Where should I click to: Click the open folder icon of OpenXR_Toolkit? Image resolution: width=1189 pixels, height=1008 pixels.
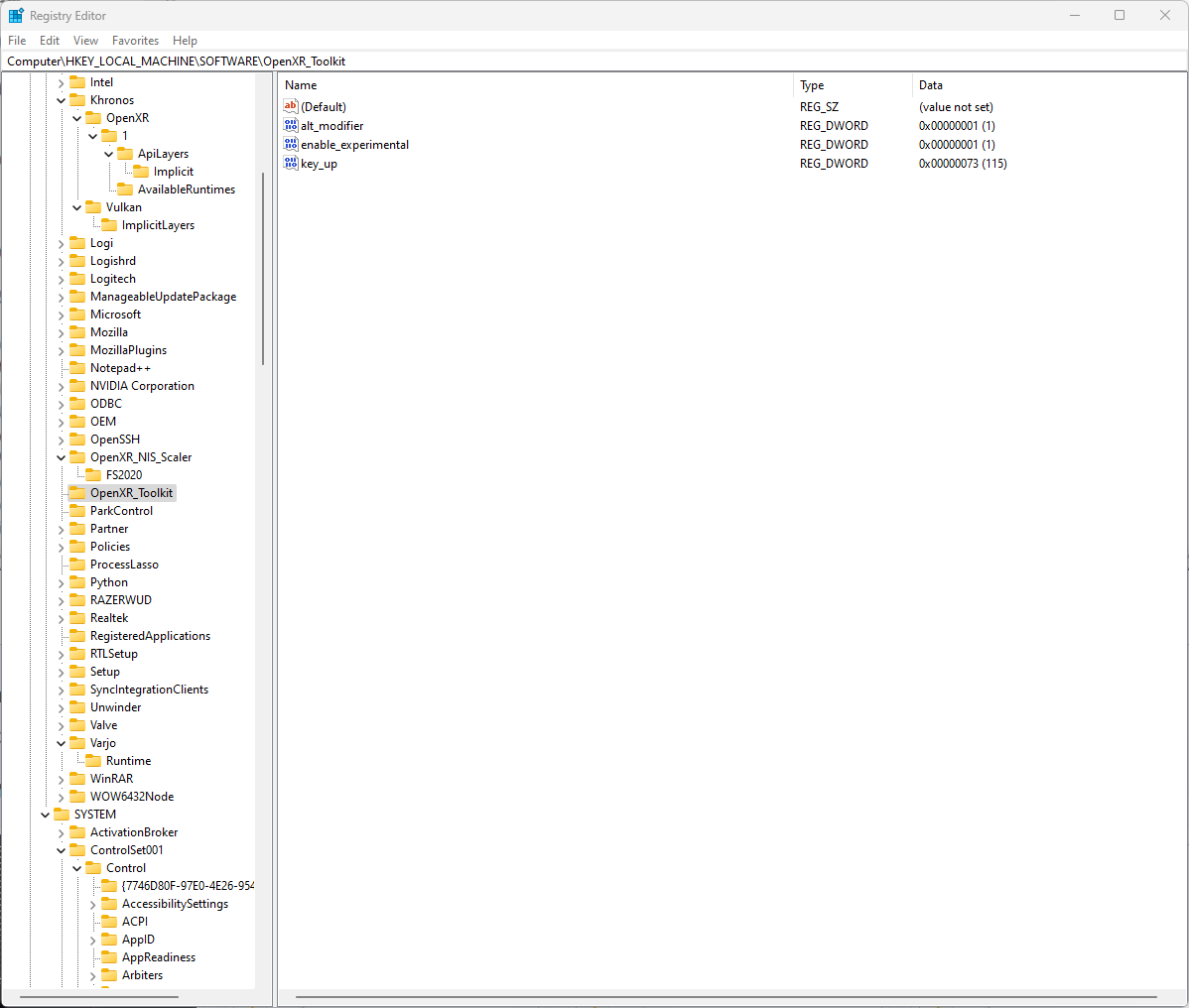77,493
